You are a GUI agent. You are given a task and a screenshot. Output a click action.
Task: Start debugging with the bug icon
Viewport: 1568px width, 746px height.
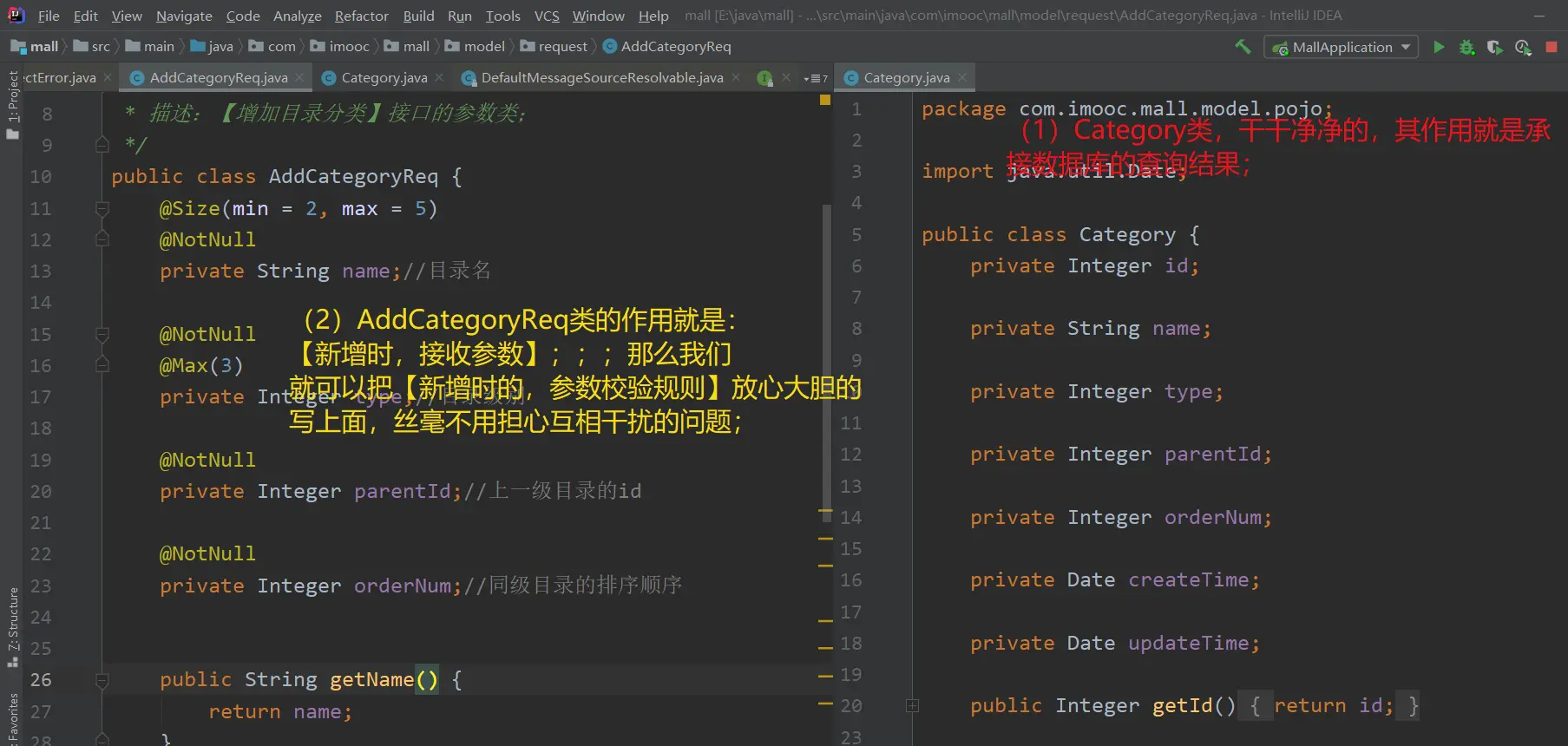click(1466, 47)
